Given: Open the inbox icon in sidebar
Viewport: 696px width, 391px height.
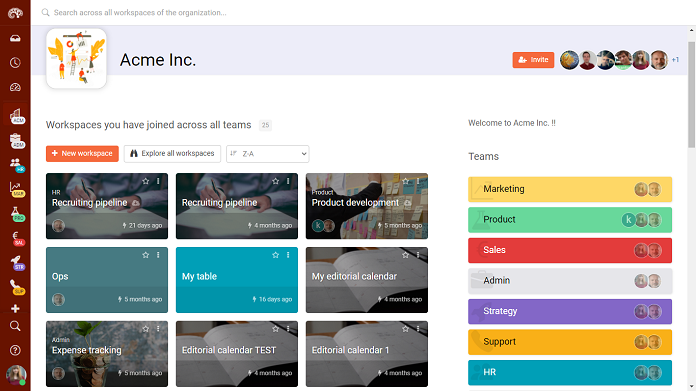Looking at the screenshot, I should point(15,38).
